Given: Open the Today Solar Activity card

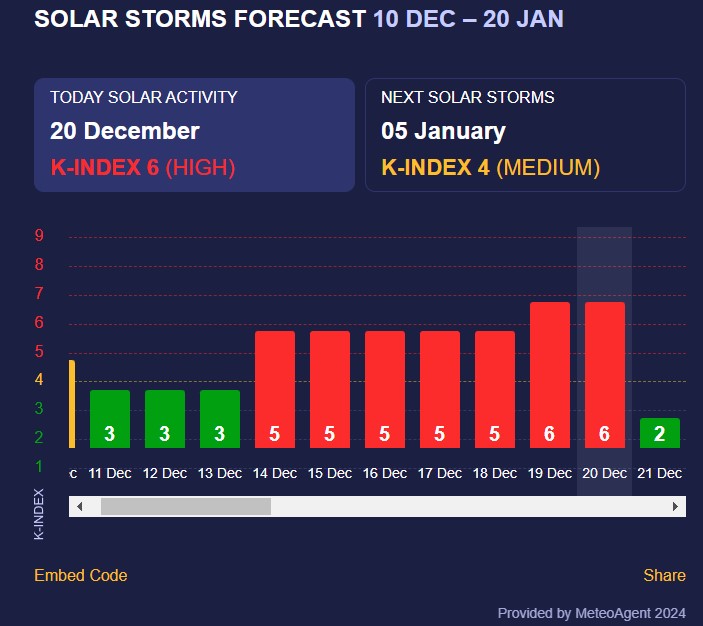Looking at the screenshot, I should click(195, 135).
